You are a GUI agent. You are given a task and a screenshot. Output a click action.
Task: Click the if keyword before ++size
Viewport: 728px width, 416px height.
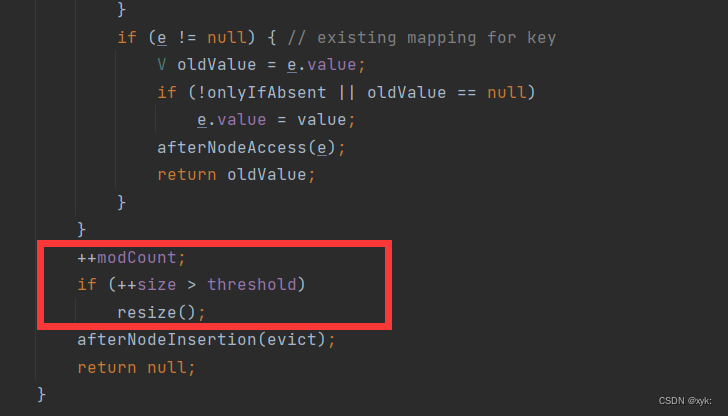pyautogui.click(x=87, y=284)
